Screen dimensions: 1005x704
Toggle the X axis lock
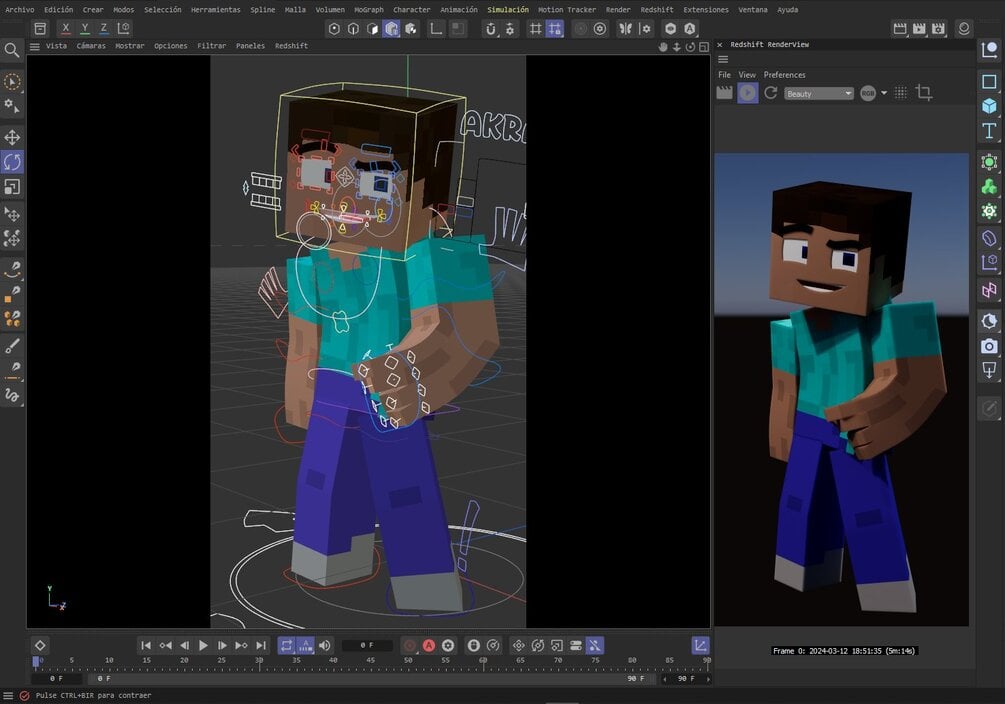point(65,28)
